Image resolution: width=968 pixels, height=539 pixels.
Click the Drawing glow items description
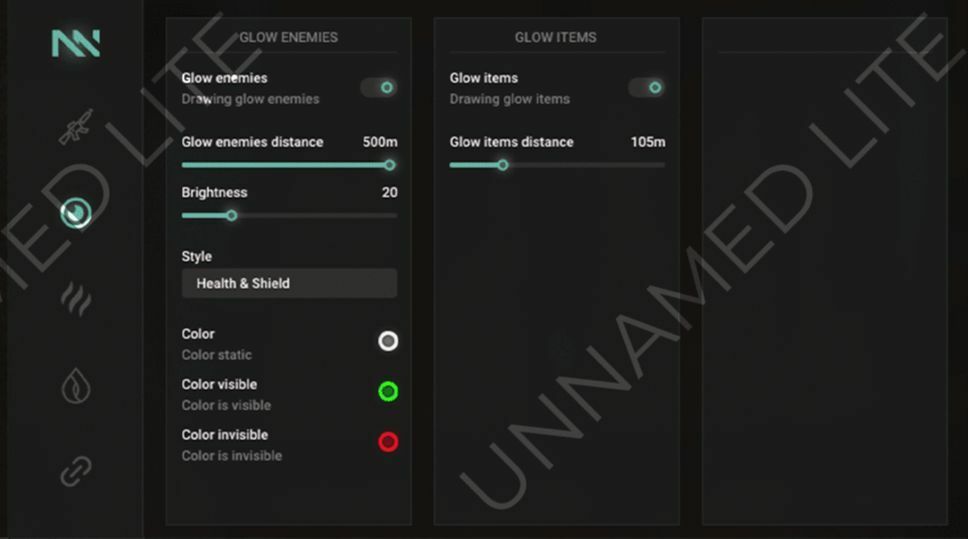[x=509, y=99]
